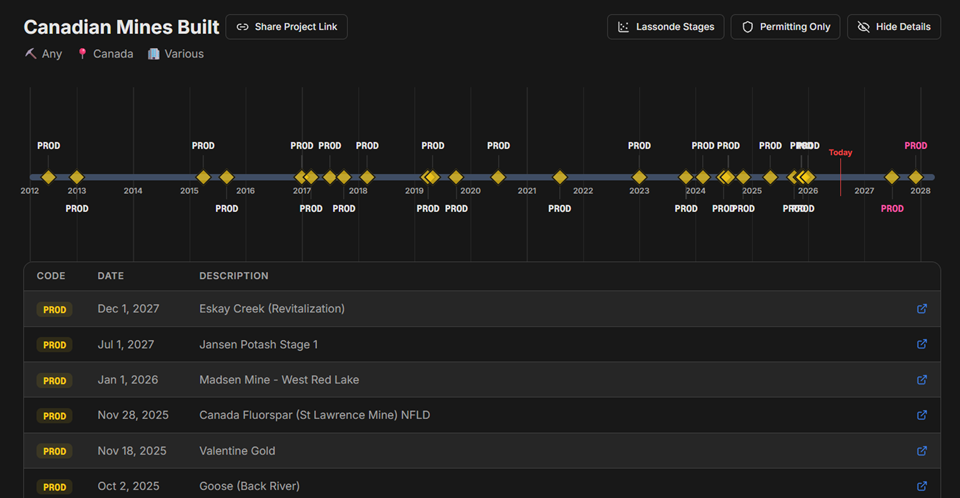Select the diamond marker near 2022

point(560,177)
